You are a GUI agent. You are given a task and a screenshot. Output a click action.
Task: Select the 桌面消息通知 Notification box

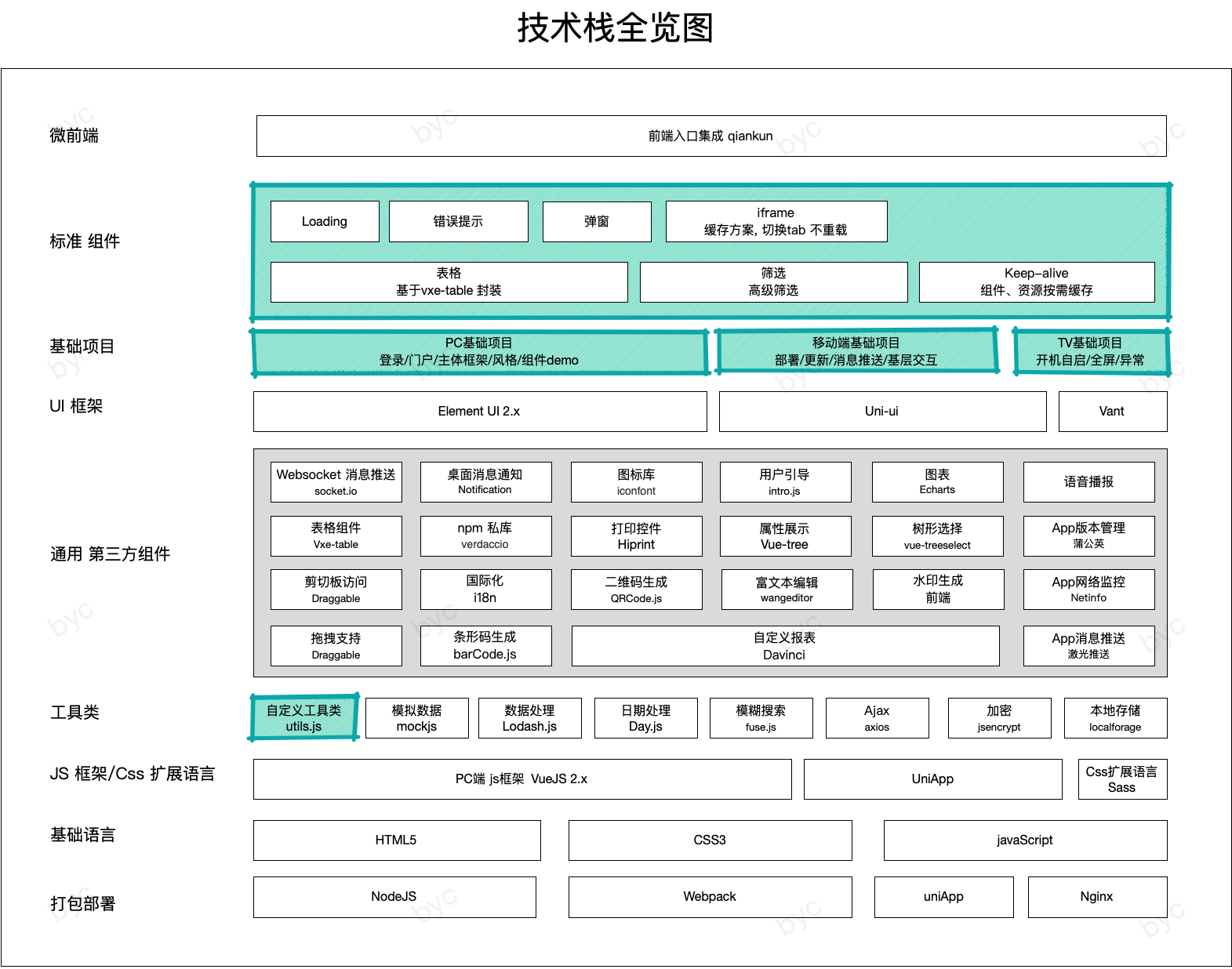click(x=486, y=482)
